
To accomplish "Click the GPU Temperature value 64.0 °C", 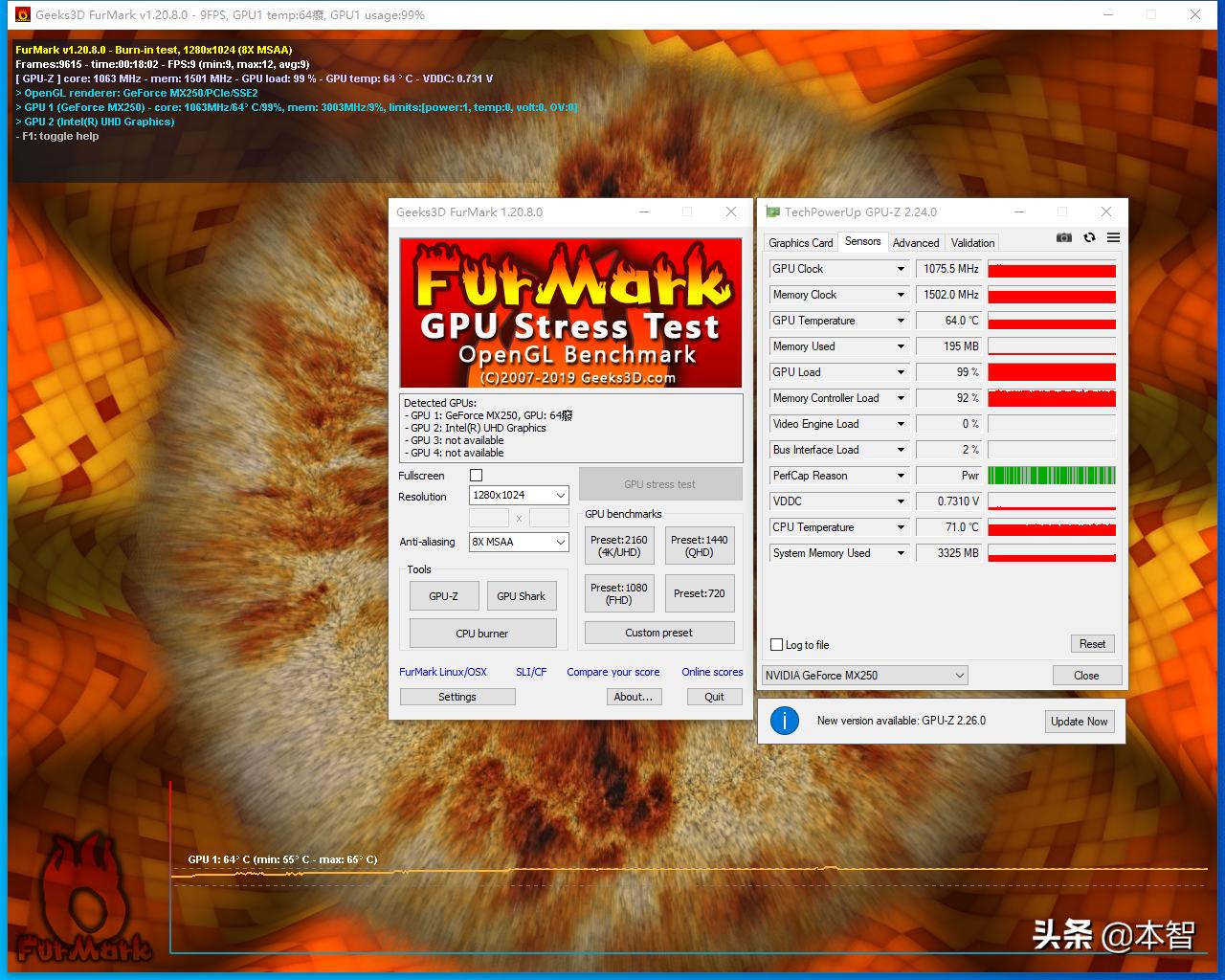I will pyautogui.click(x=949, y=321).
